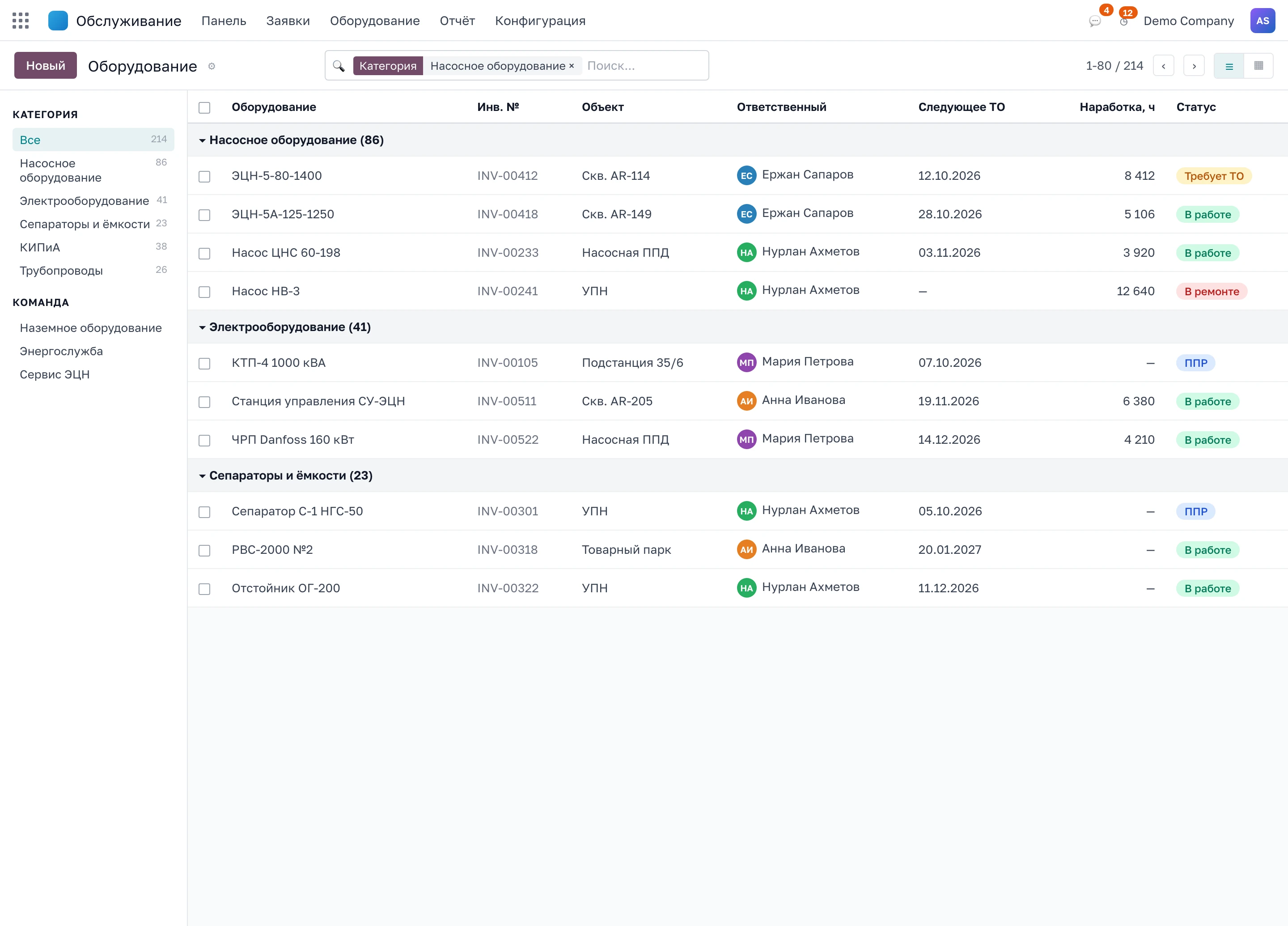The width and height of the screenshot is (1288, 926).
Task: Filter by Электрооборудование in the sidebar
Action: [x=93, y=200]
